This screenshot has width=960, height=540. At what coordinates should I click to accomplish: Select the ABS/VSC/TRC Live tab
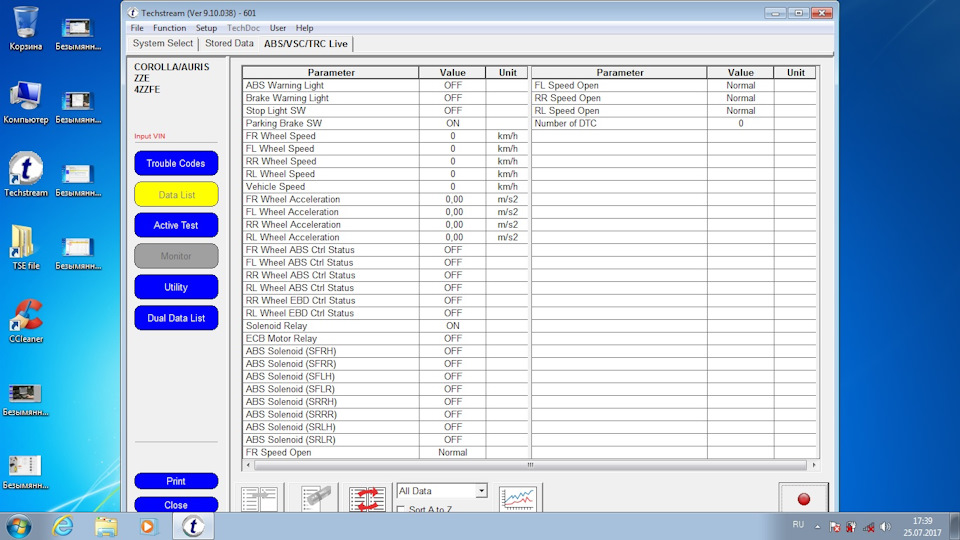pos(306,44)
